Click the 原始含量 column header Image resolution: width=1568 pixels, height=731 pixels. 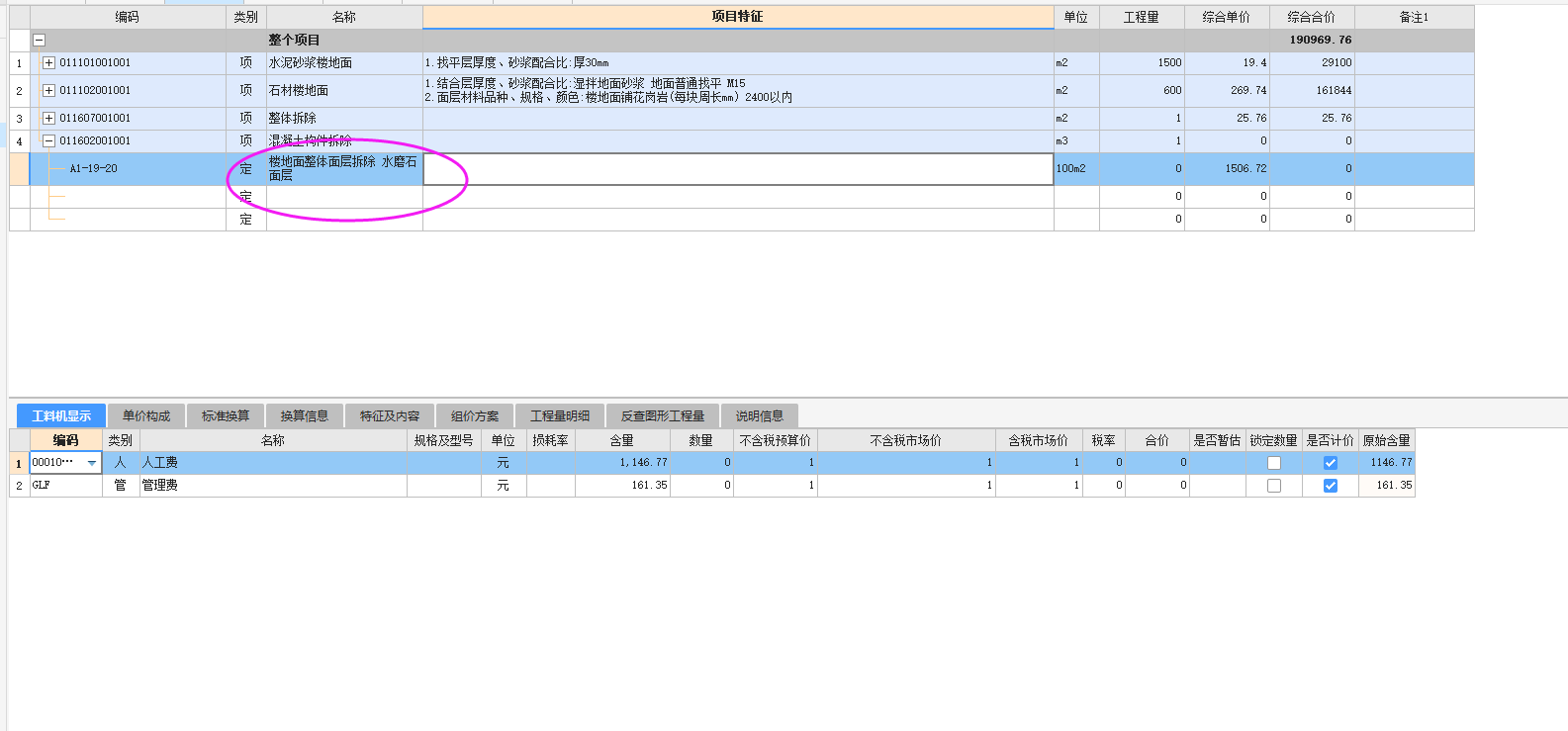1387,440
